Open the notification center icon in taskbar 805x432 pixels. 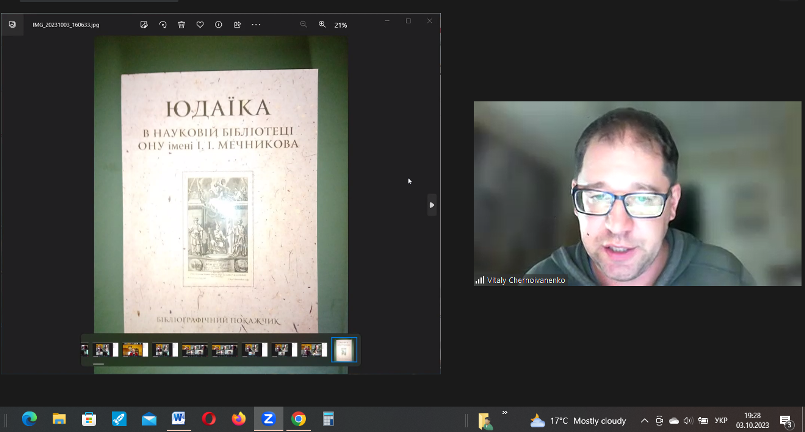(x=787, y=420)
